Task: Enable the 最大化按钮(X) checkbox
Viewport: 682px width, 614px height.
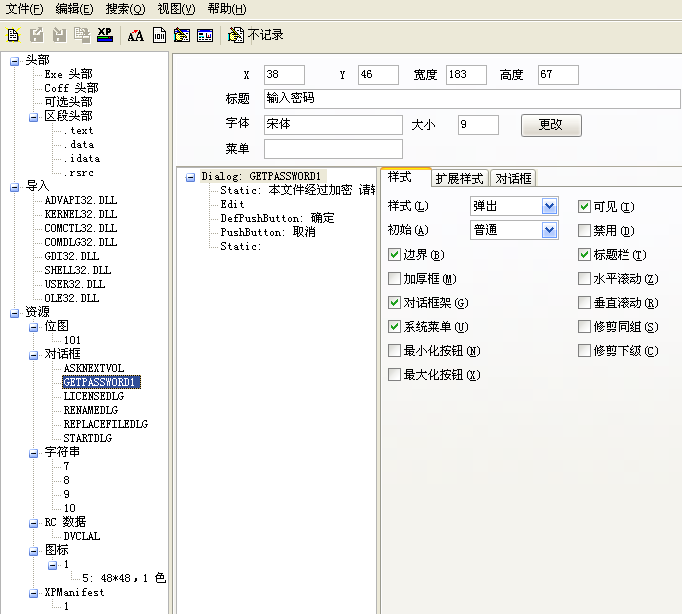Action: click(x=394, y=374)
